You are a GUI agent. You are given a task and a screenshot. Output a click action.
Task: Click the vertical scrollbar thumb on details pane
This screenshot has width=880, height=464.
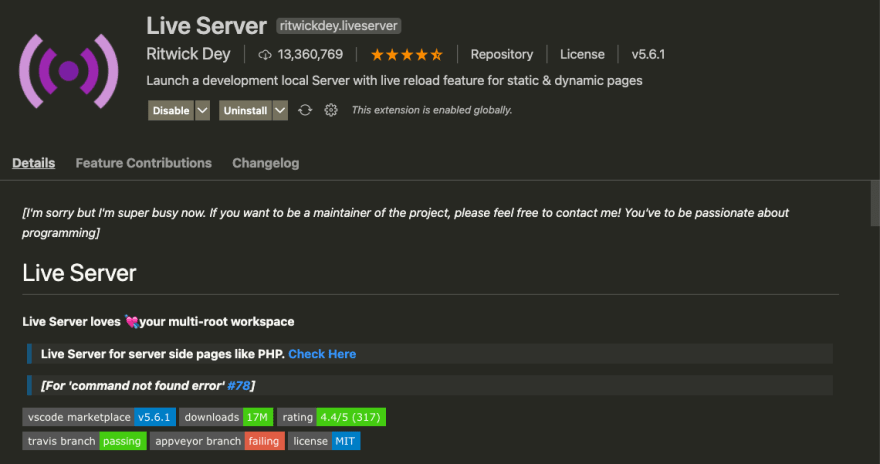(x=875, y=203)
